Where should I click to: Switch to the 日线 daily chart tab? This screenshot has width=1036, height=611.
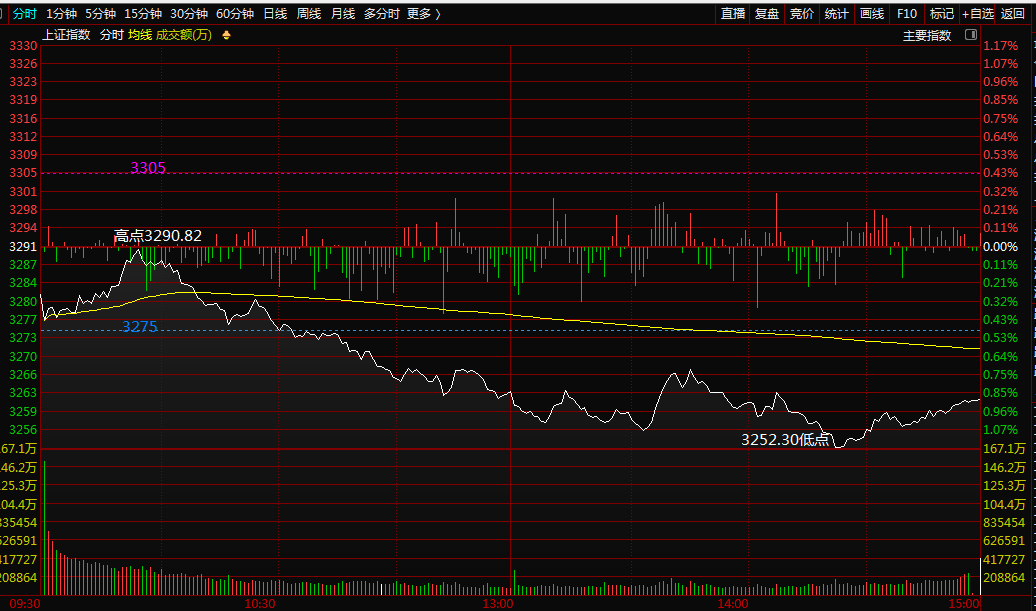pyautogui.click(x=275, y=13)
